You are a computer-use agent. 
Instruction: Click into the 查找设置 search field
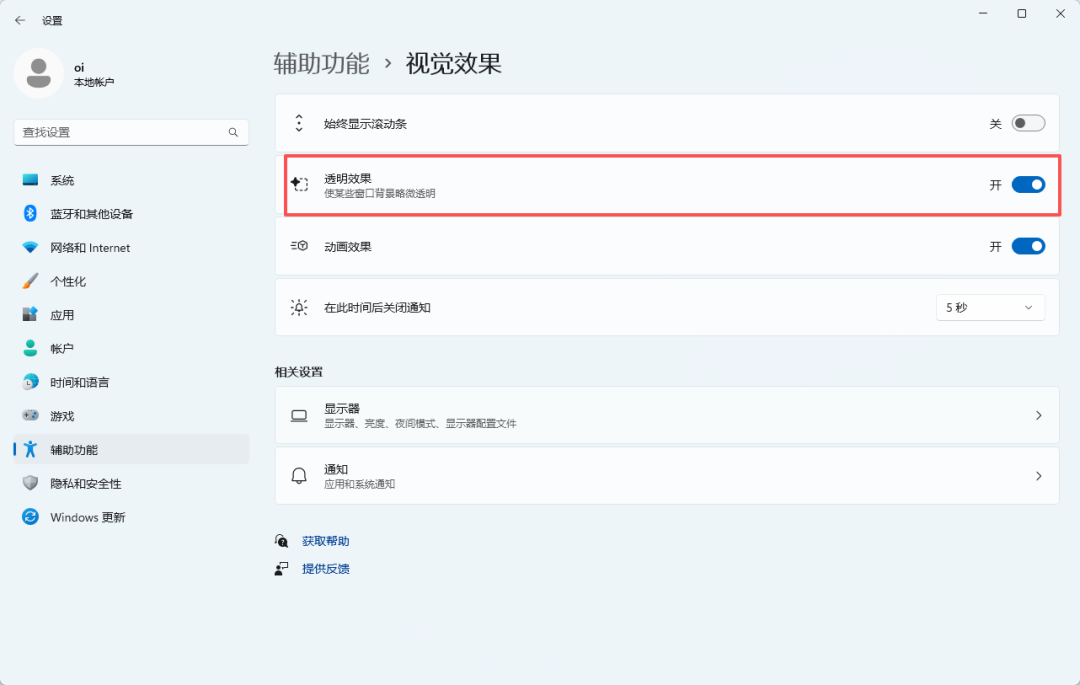pos(131,132)
